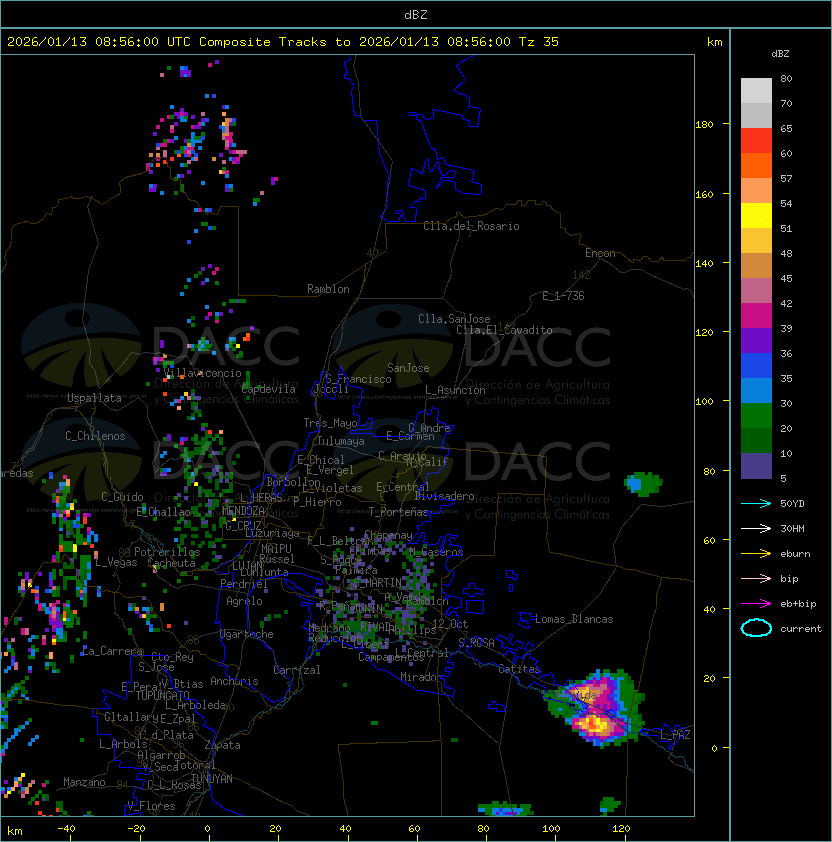Pick the light blue swatch in dBZ scale
The height and width of the screenshot is (842, 832).
(756, 391)
